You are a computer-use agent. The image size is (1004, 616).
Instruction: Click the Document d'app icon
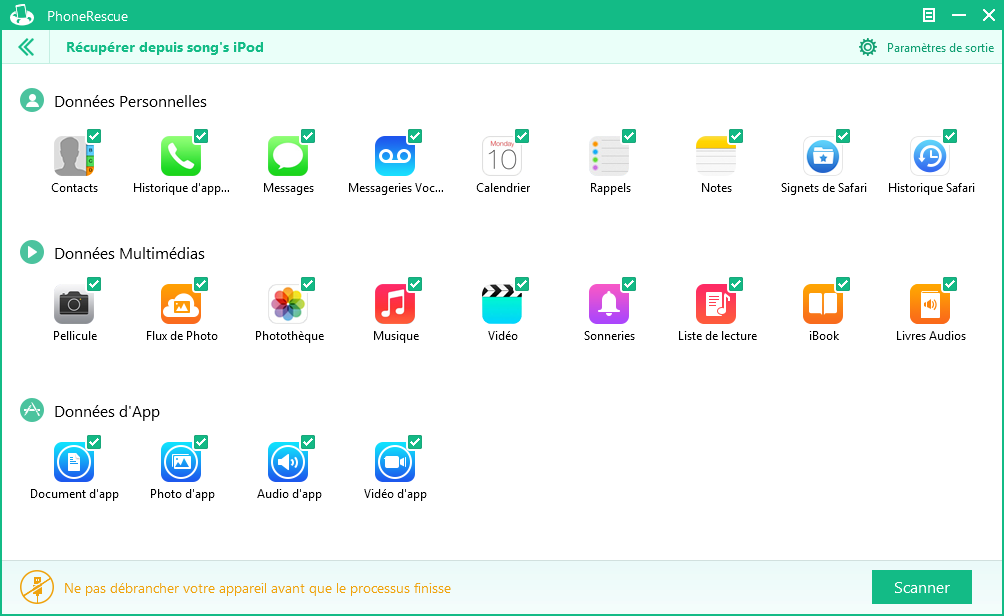point(74,462)
